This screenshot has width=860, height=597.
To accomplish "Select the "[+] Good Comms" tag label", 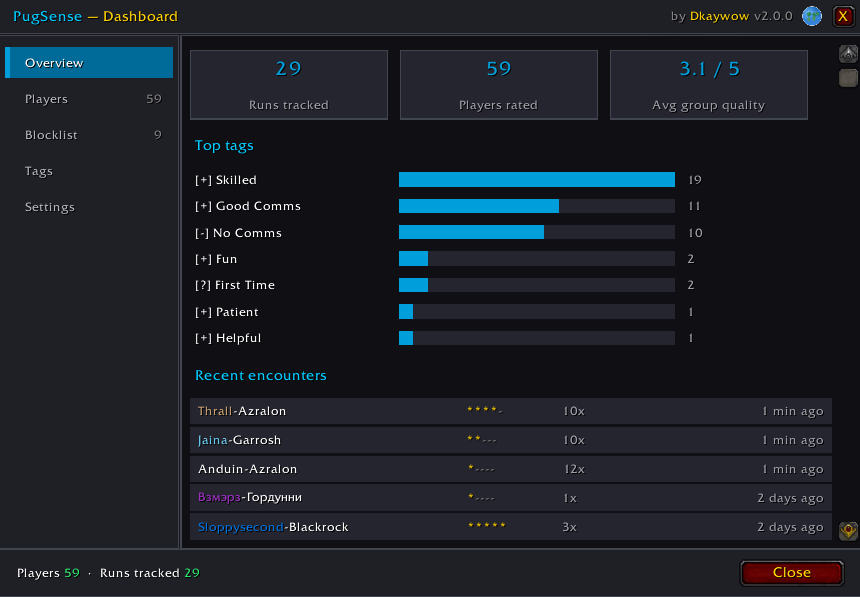I will click(x=248, y=206).
